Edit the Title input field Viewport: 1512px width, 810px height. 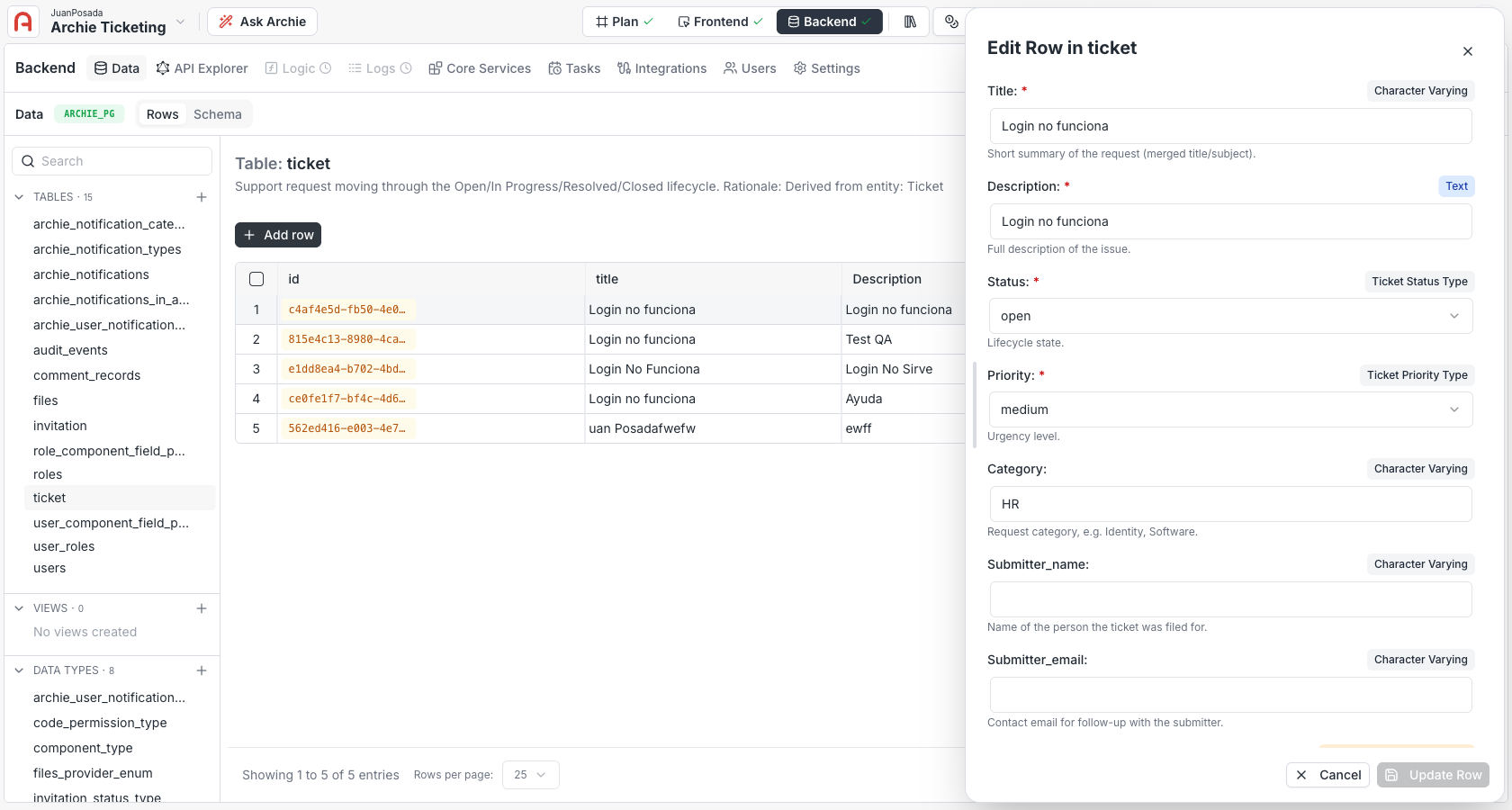1230,126
